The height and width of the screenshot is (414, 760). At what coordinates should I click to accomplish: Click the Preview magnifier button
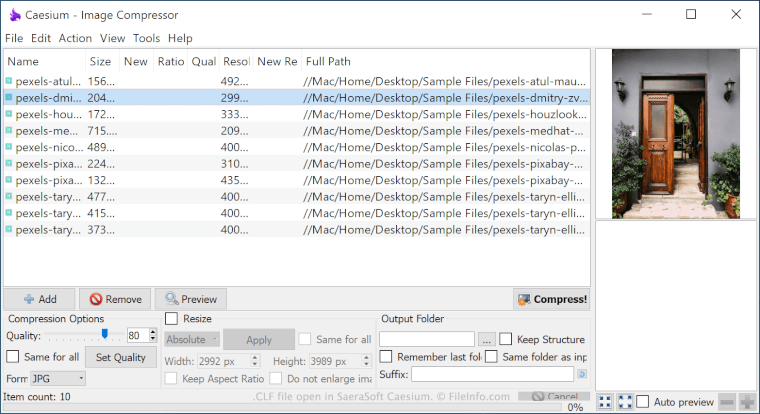coord(191,299)
